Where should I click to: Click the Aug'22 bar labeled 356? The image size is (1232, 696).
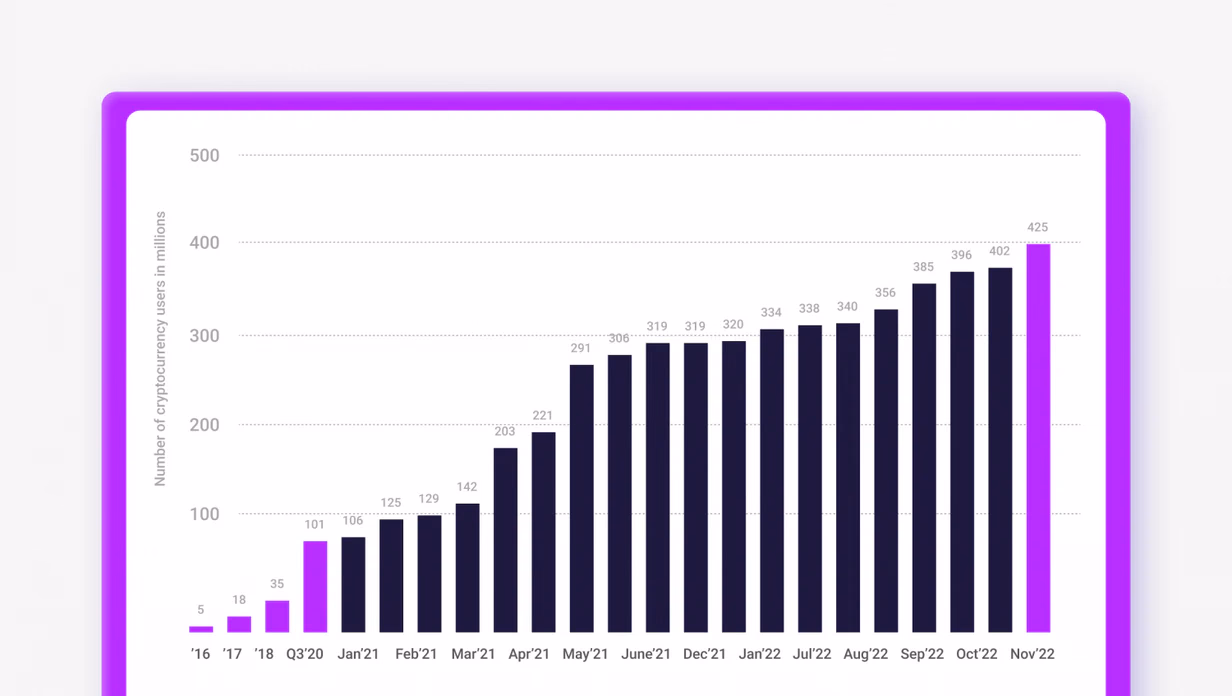point(886,471)
